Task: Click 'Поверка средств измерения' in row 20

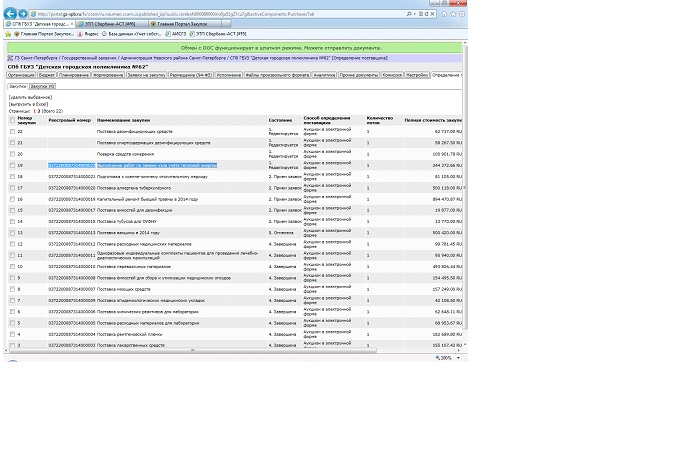Action: point(125,154)
